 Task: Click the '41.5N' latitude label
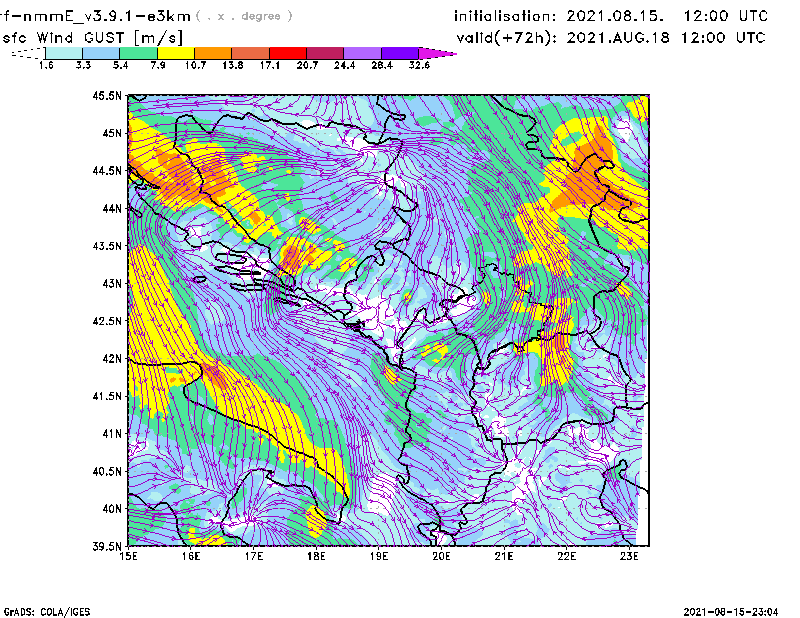(x=107, y=396)
